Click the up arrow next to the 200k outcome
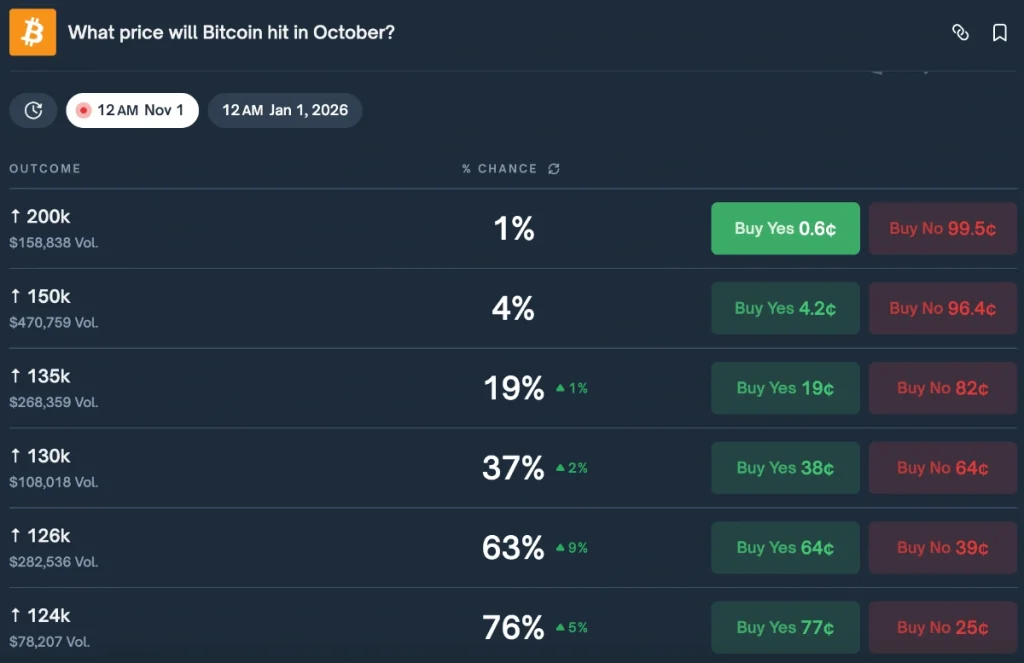 pyautogui.click(x=14, y=215)
